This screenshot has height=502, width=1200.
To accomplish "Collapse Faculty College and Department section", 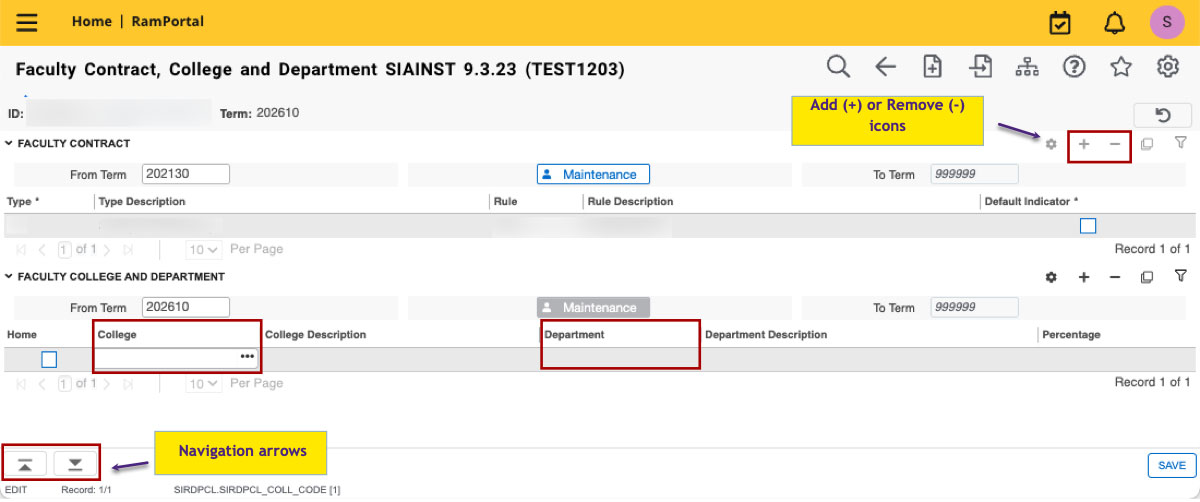I will pyautogui.click(x=9, y=276).
